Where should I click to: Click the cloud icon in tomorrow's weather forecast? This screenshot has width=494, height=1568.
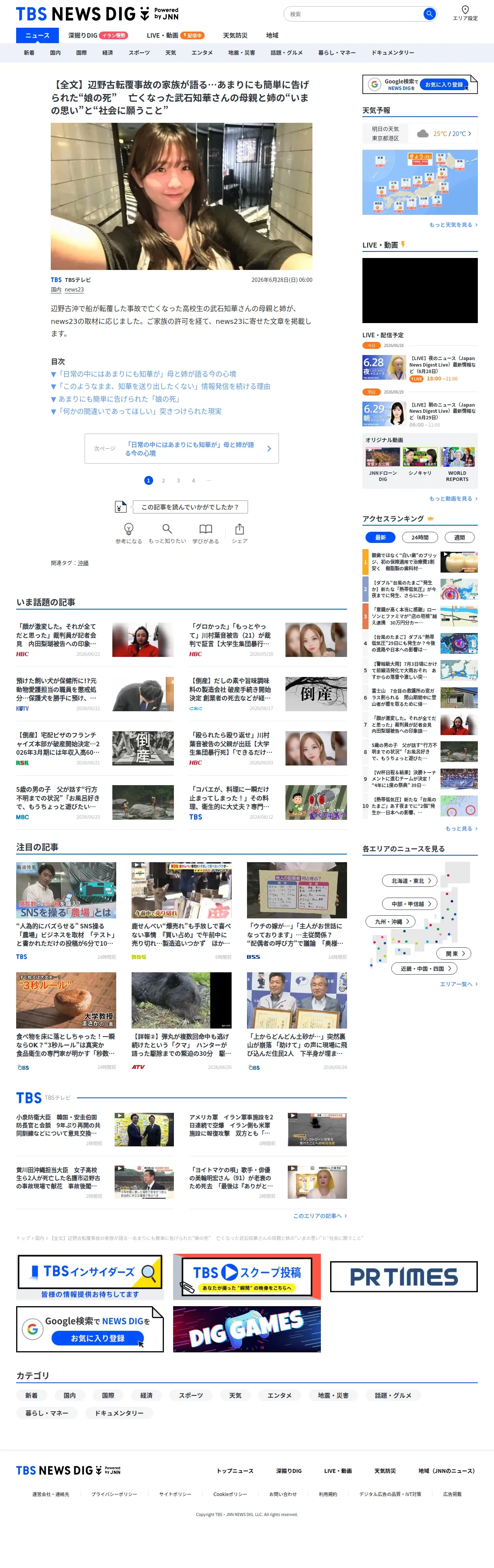[x=422, y=133]
